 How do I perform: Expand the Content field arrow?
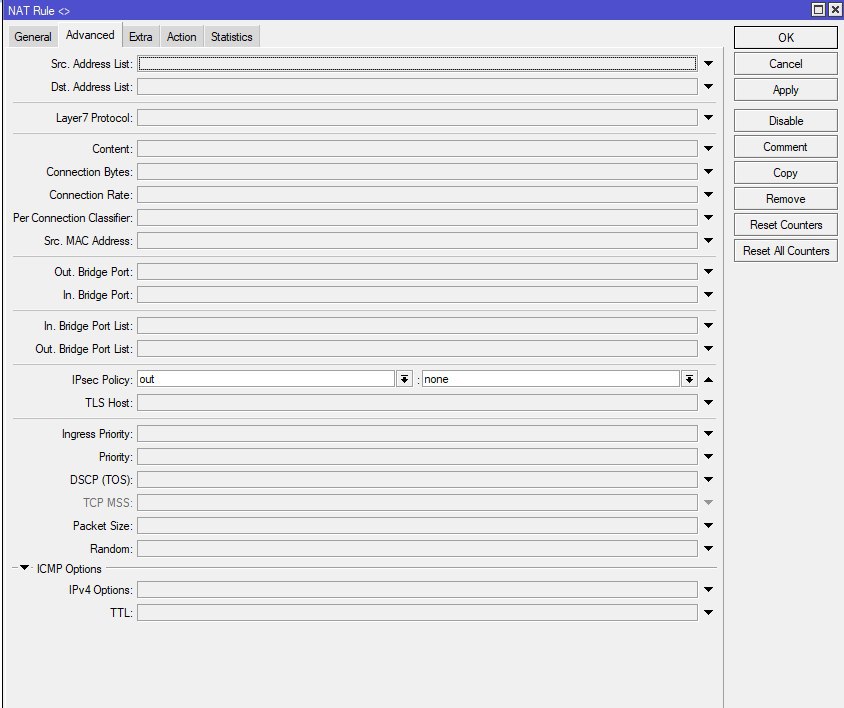tap(708, 148)
